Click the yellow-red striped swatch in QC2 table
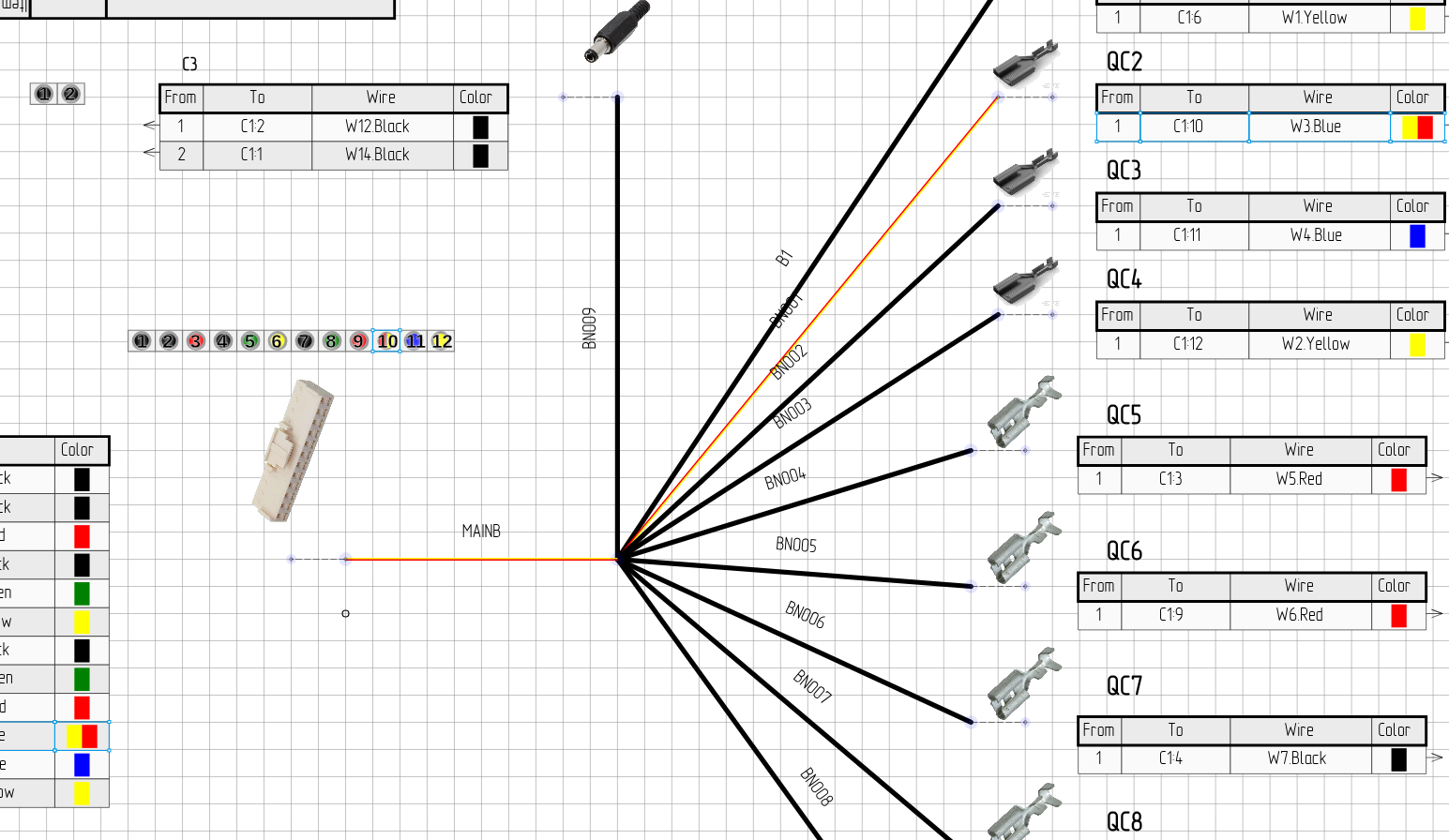This screenshot has width=1449, height=840. pos(1416,127)
